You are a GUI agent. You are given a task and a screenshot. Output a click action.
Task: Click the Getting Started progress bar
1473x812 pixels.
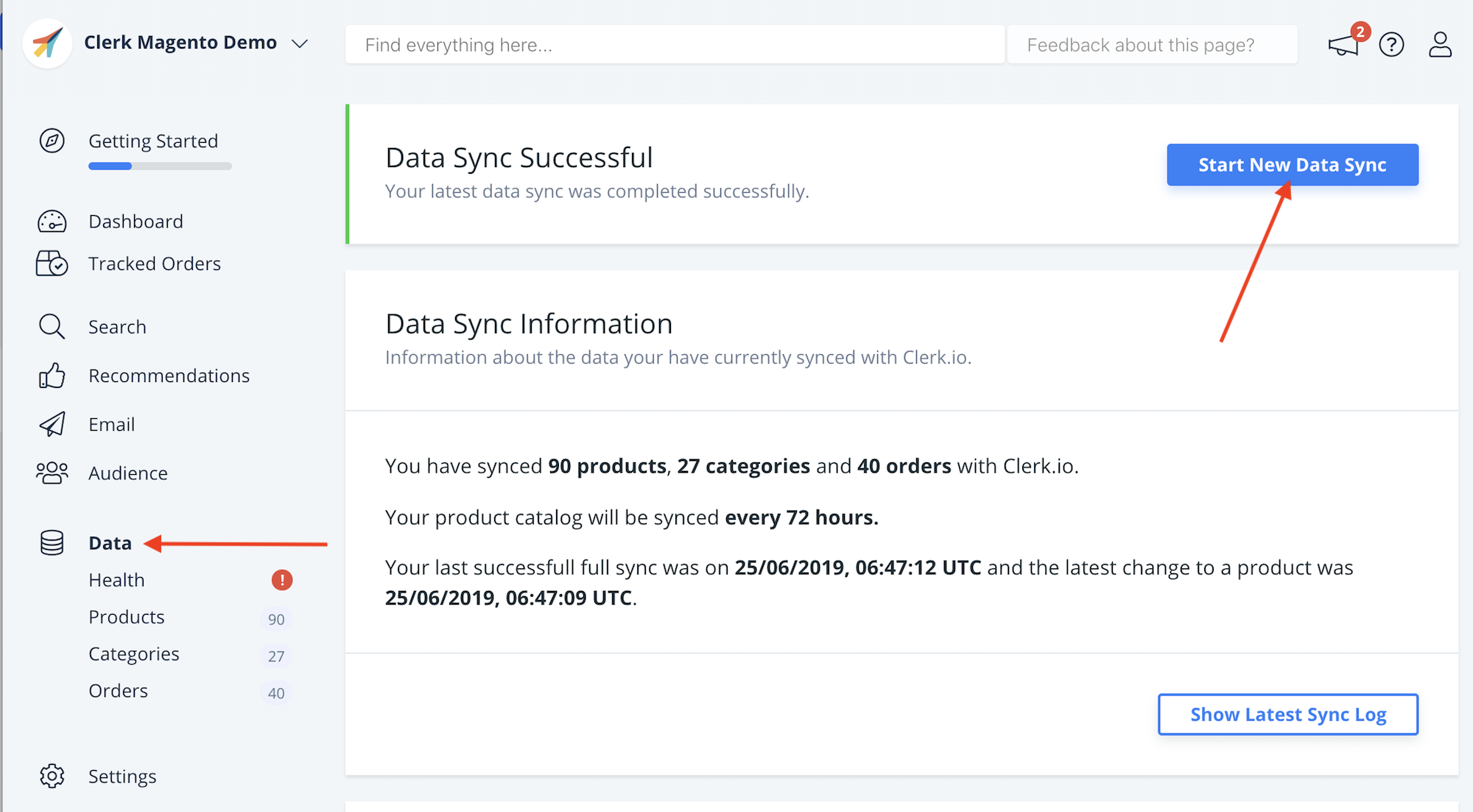[160, 166]
